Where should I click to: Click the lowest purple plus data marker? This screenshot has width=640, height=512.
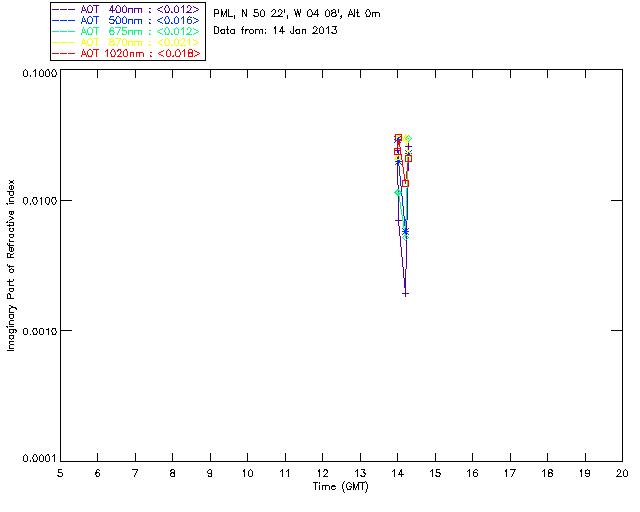click(x=405, y=294)
